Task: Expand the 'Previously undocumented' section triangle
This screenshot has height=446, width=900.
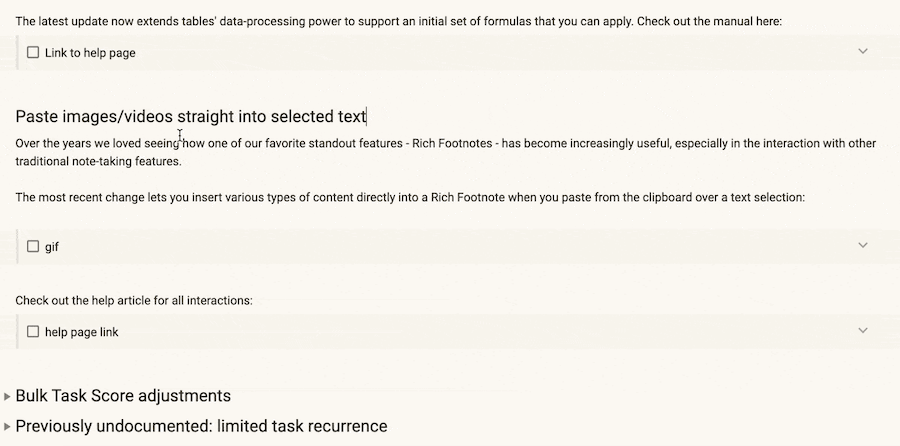Action: (7, 426)
